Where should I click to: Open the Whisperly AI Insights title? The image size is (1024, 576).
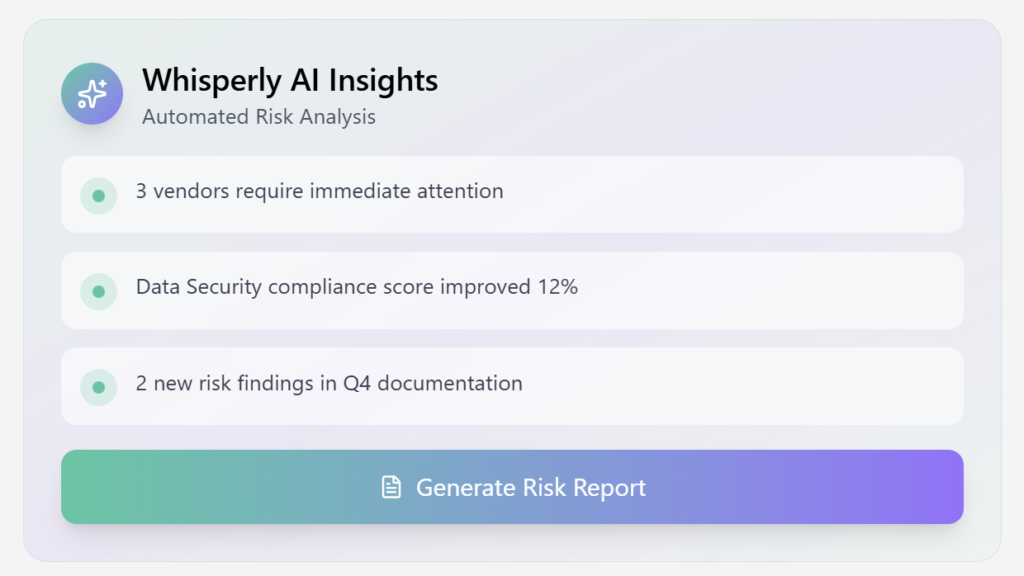pos(290,81)
